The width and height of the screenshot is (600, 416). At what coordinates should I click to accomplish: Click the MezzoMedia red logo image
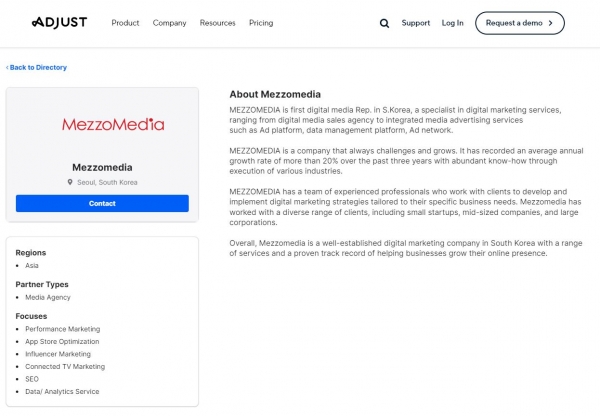[x=113, y=124]
